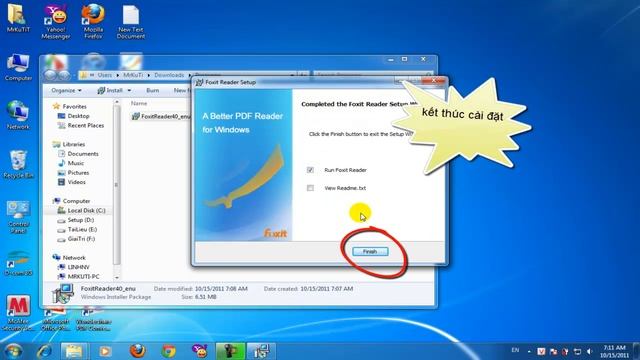Viewport: 640px width, 360px height.
Task: Open Windows Media Player from taskbar
Action: [105, 351]
